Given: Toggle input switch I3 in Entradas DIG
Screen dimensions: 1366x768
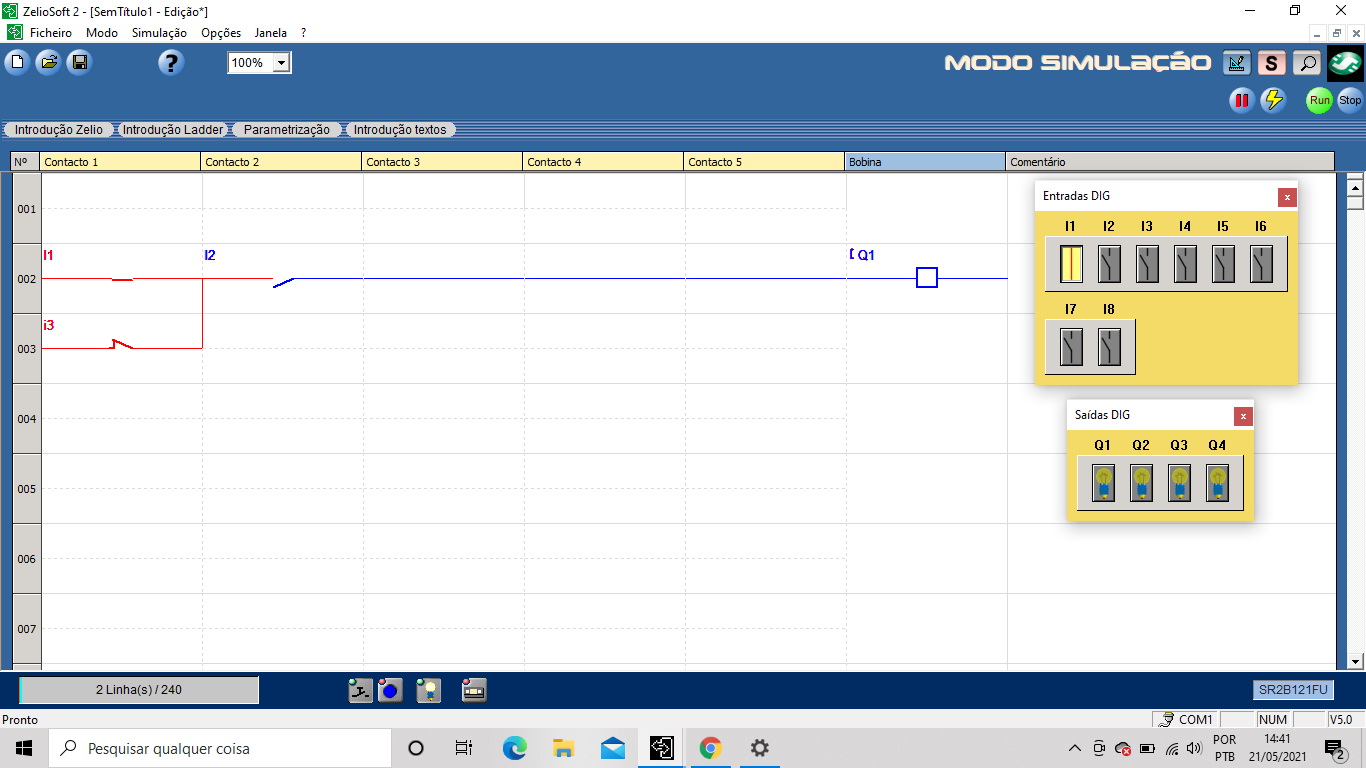Looking at the screenshot, I should 1147,264.
